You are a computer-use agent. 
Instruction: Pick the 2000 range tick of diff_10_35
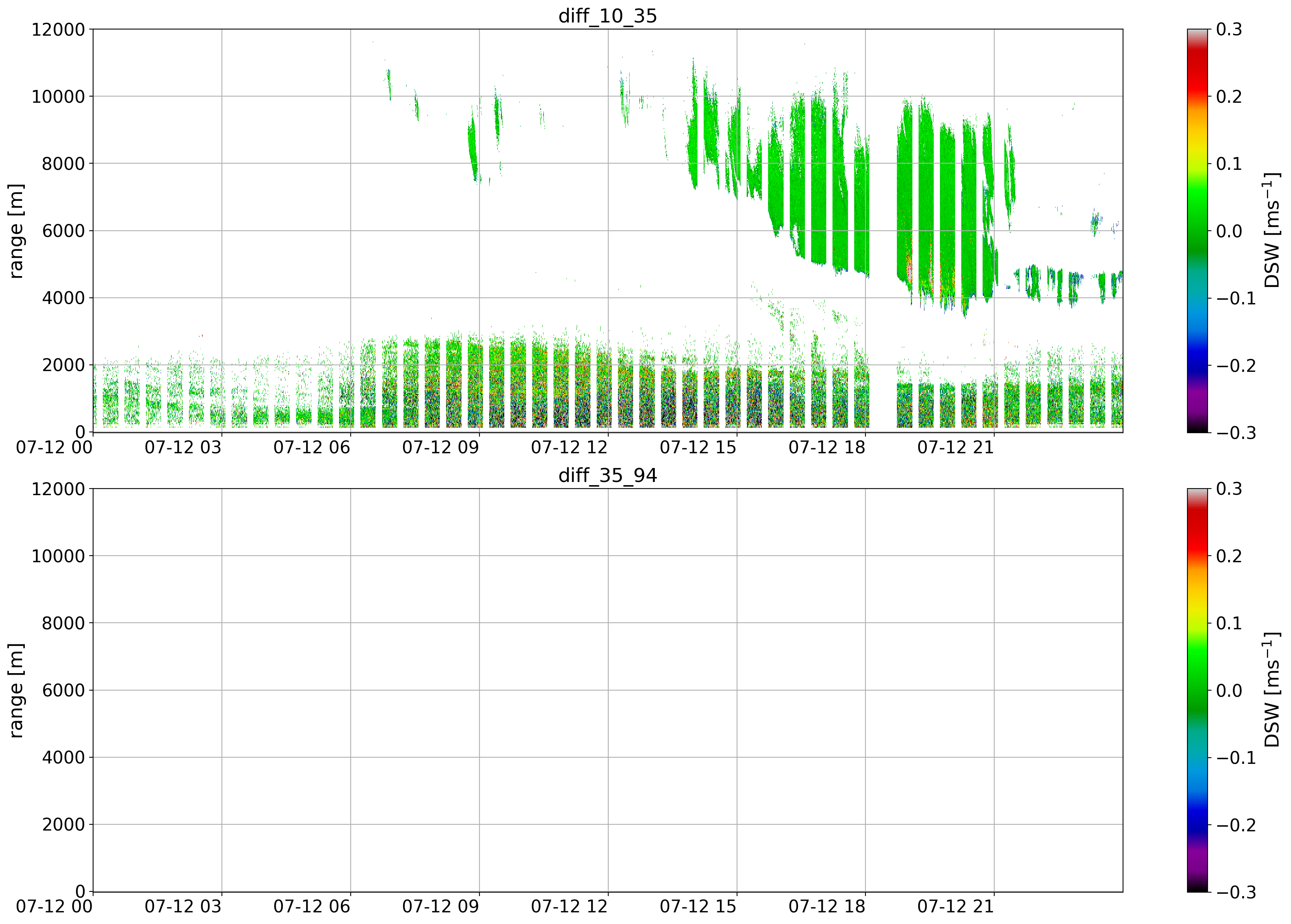pos(63,365)
